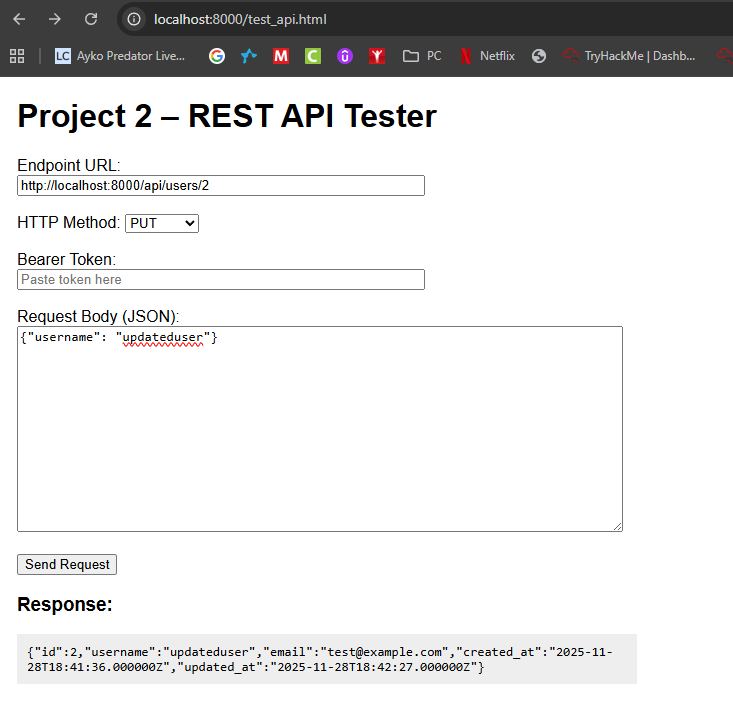Image resolution: width=733 pixels, height=711 pixels.
Task: Focus the Endpoint URL input field
Action: coord(221,186)
